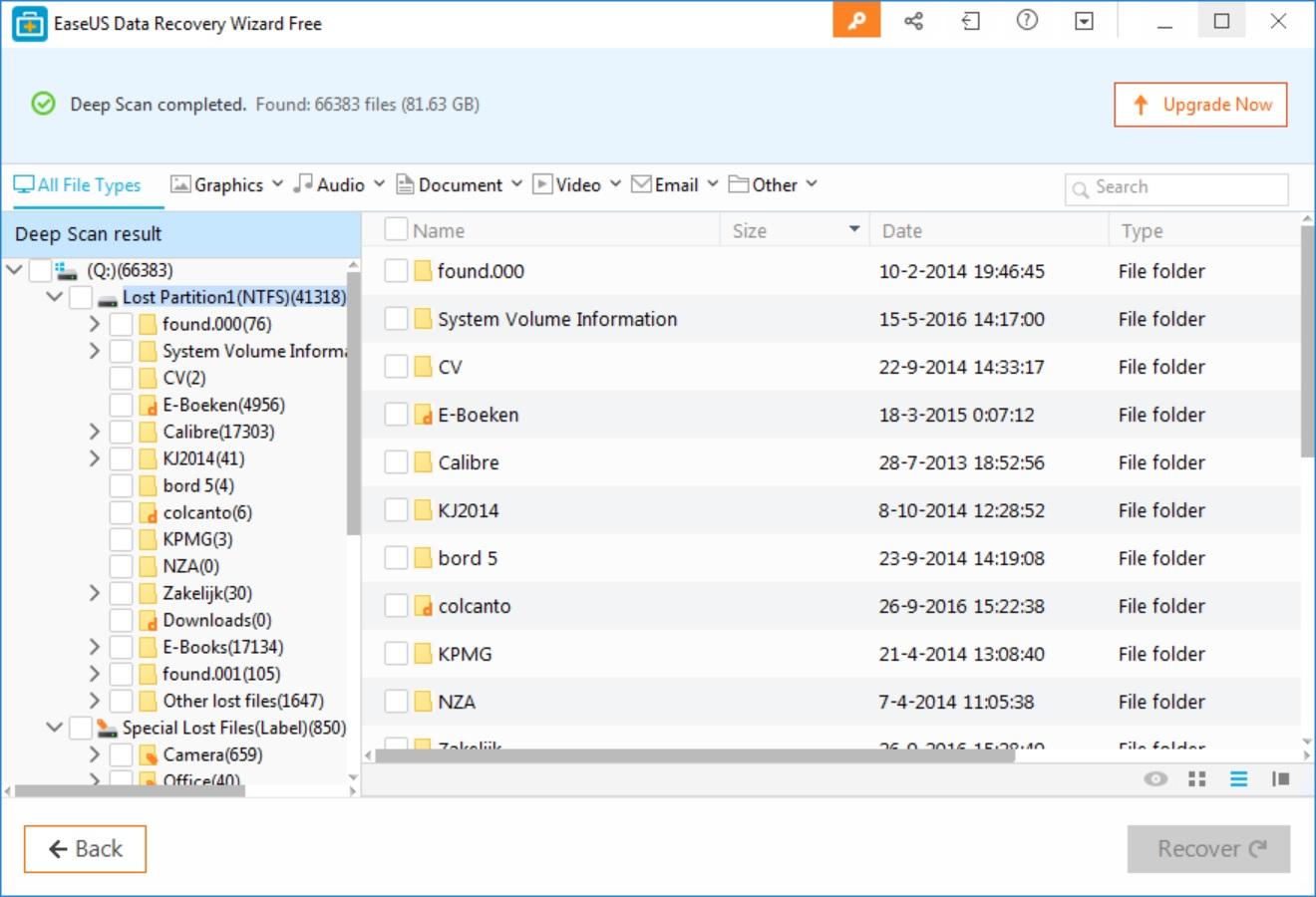Click the file list horizontal scrollbar
The image size is (1316, 897).
695,755
